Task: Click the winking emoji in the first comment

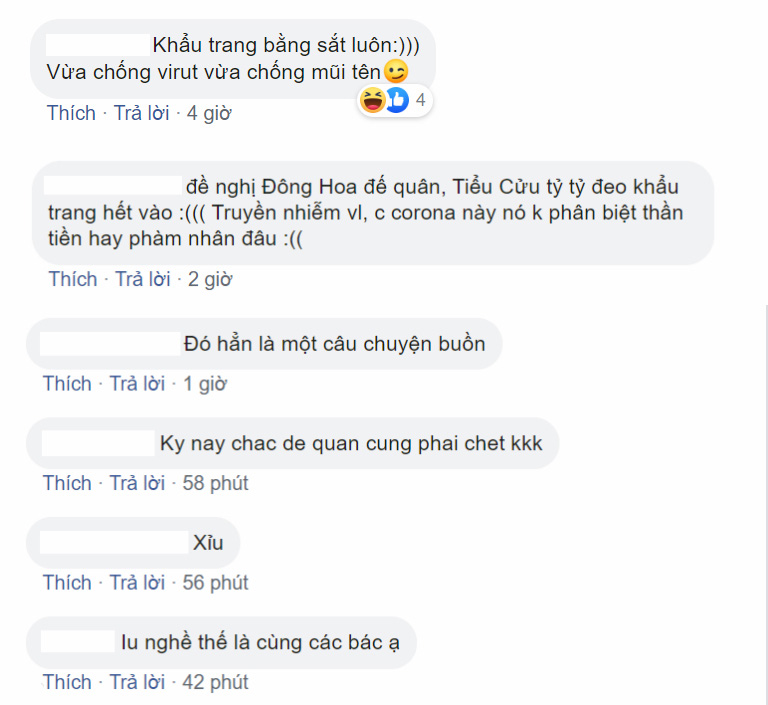Action: [x=396, y=72]
